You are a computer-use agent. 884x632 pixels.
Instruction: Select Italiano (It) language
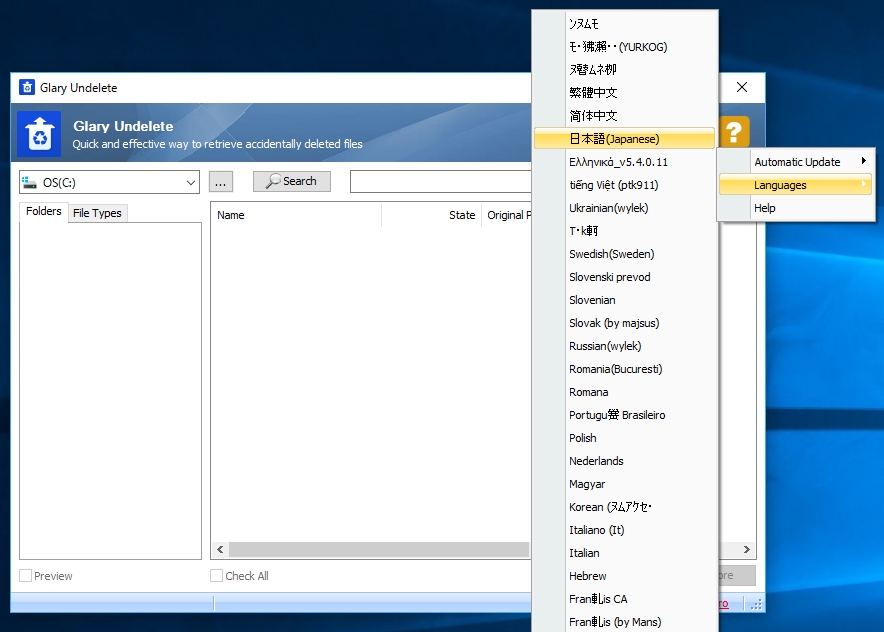(x=625, y=530)
